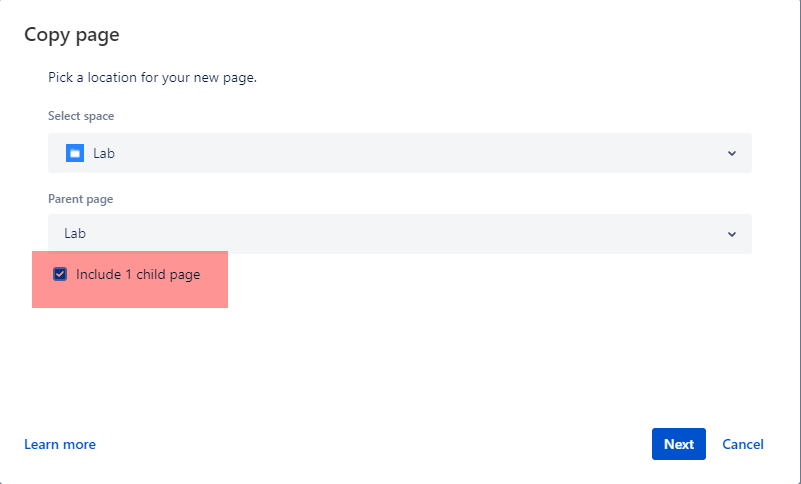Click the "Include 1 child page" label text

point(138,274)
